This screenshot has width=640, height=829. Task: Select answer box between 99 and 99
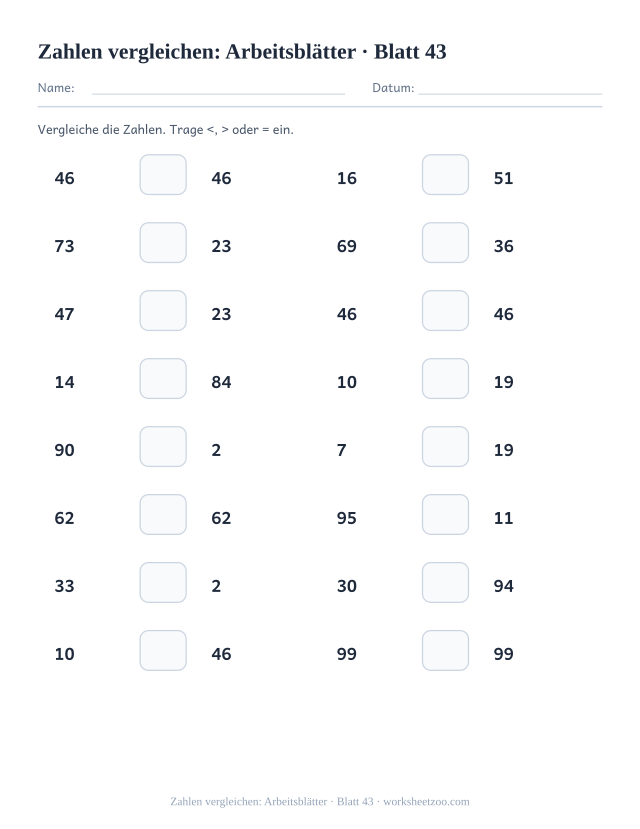coord(445,650)
